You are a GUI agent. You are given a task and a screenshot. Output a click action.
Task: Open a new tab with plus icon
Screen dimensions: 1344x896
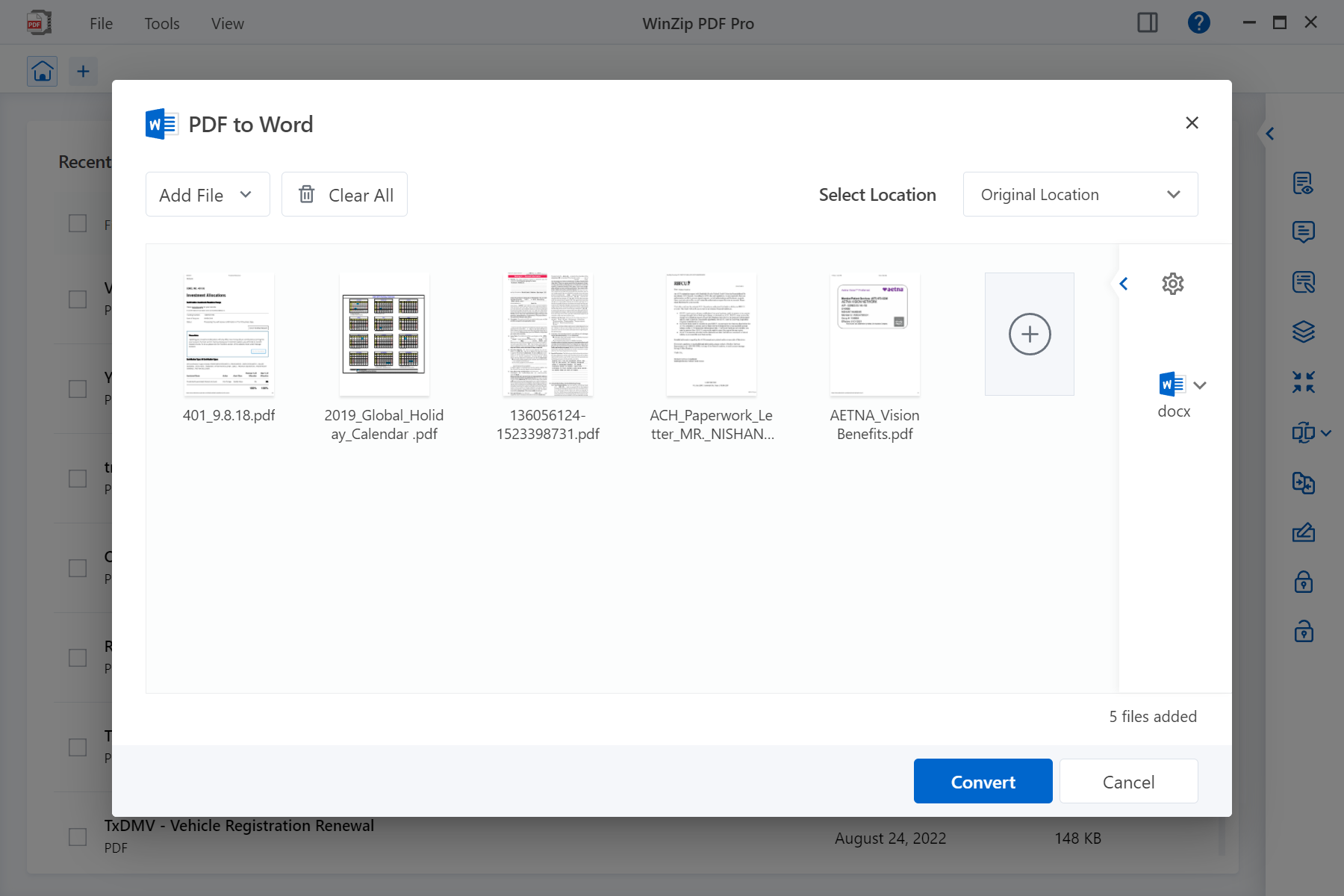tap(83, 71)
